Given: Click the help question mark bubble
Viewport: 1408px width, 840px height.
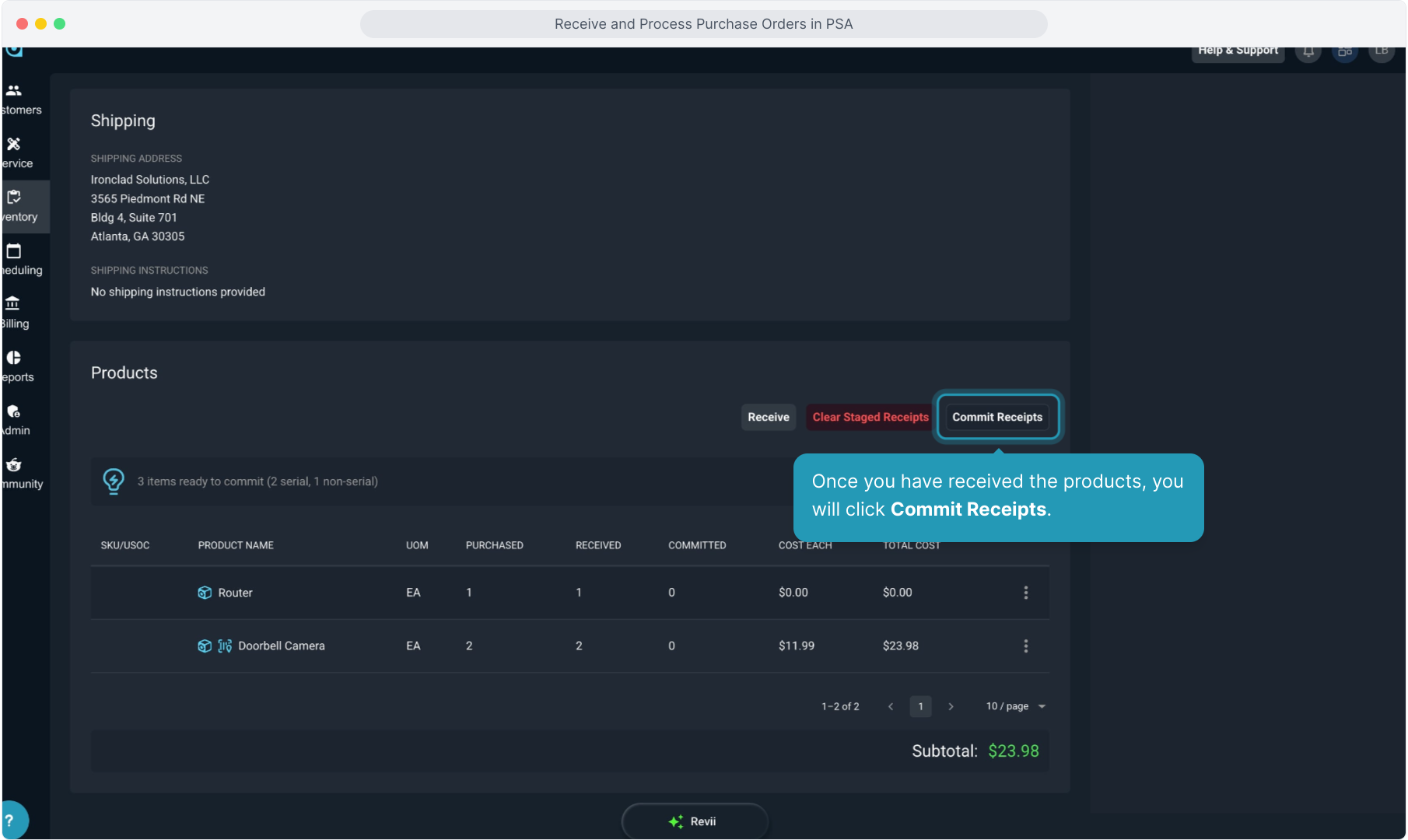Looking at the screenshot, I should 11,820.
